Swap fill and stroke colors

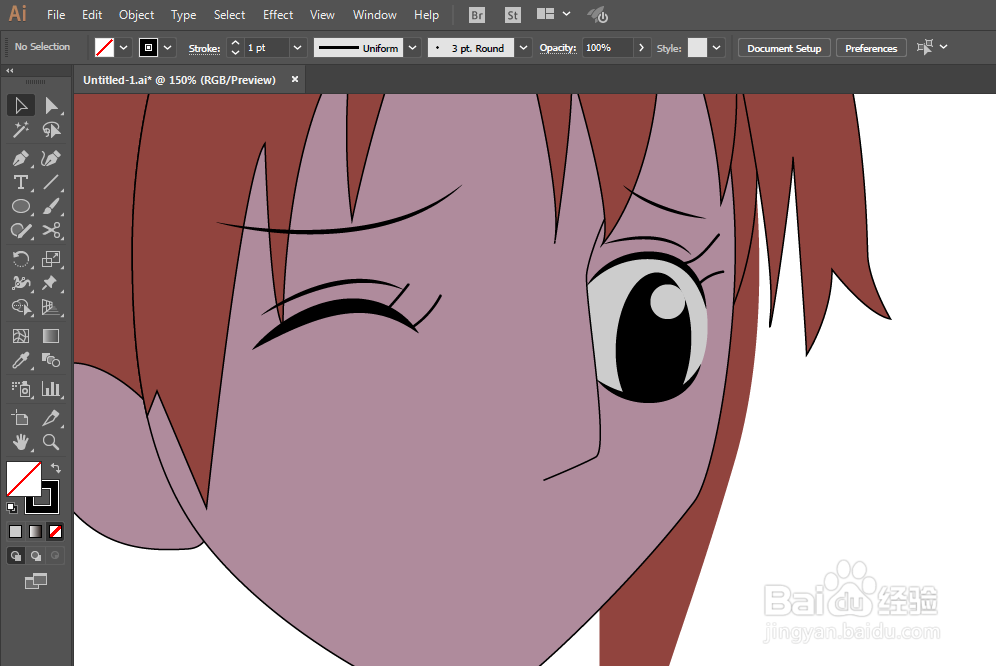(56, 468)
